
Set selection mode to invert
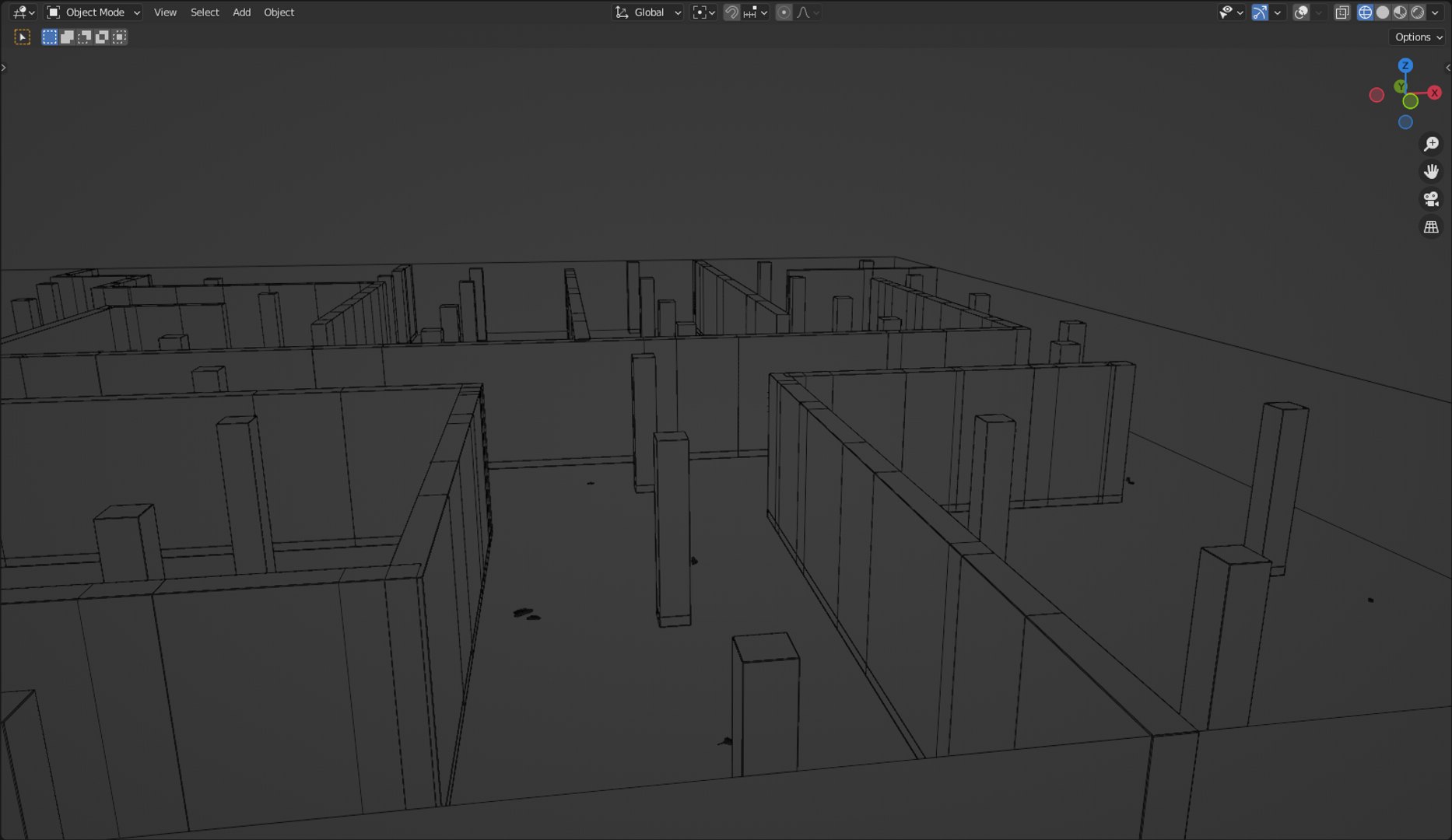tap(101, 37)
